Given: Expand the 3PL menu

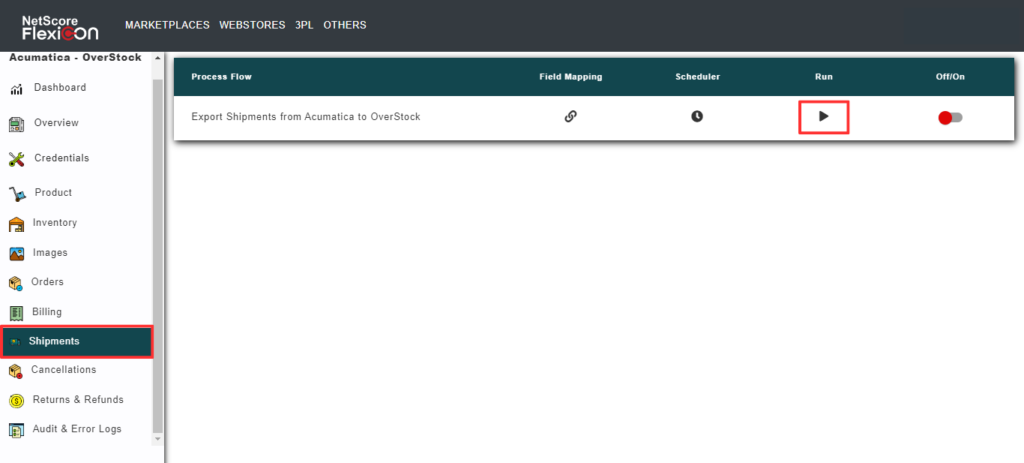Looking at the screenshot, I should click(304, 25).
